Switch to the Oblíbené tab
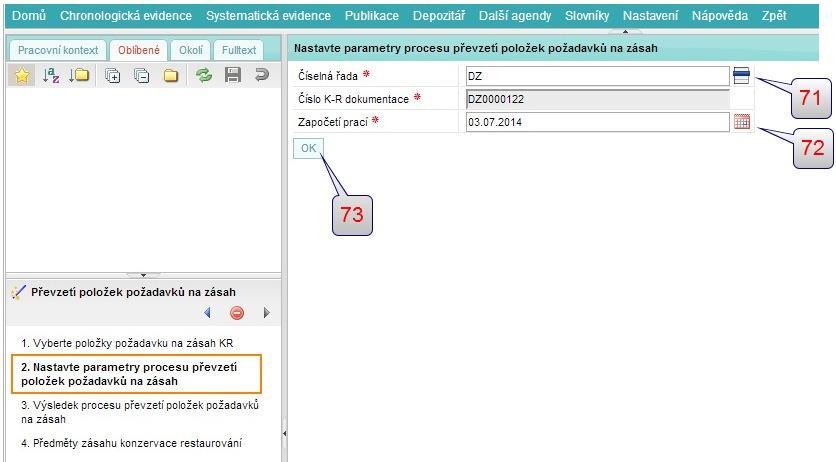Screen dimensions: 836x462 pyautogui.click(x=139, y=50)
